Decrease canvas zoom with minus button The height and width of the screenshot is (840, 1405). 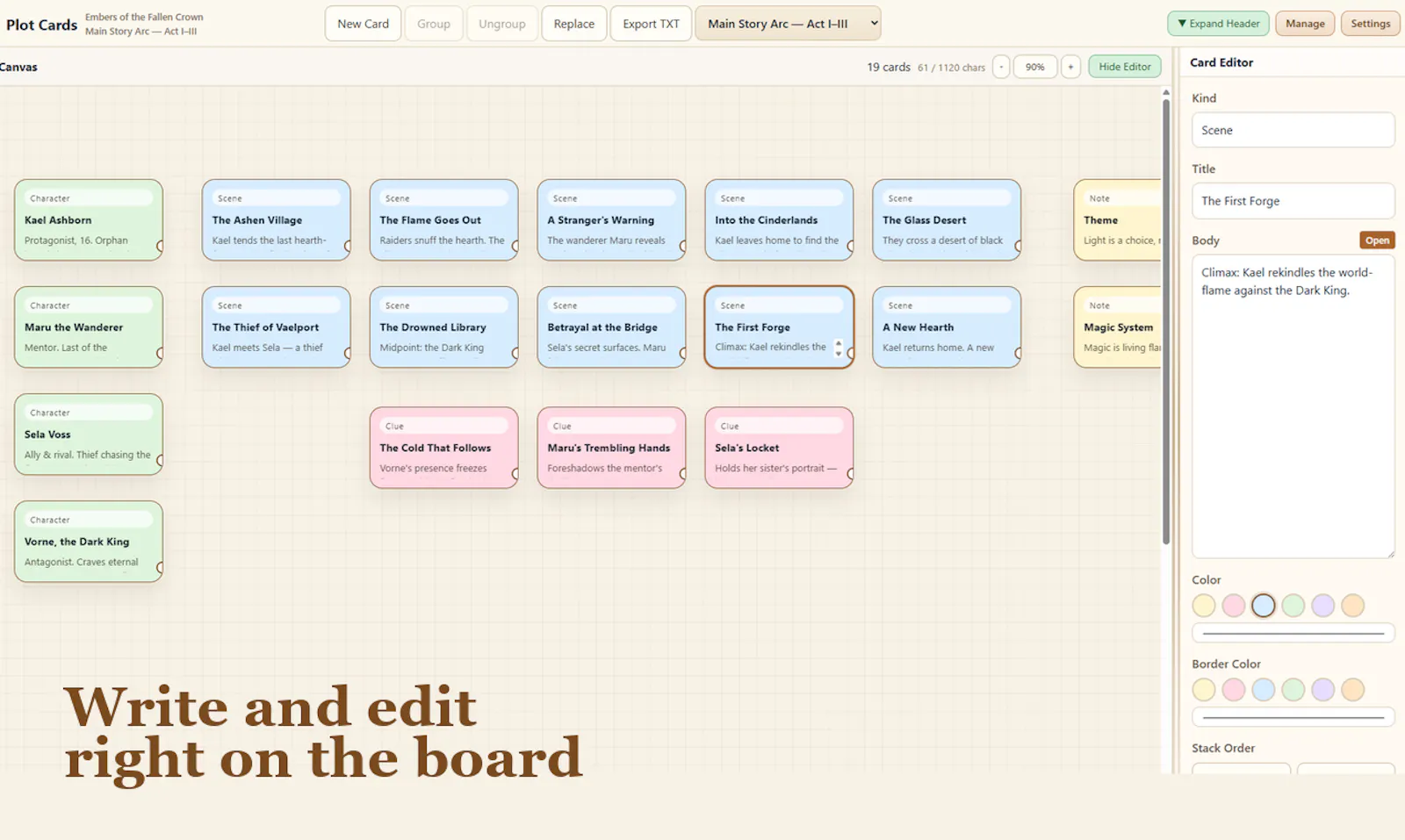tap(1001, 67)
